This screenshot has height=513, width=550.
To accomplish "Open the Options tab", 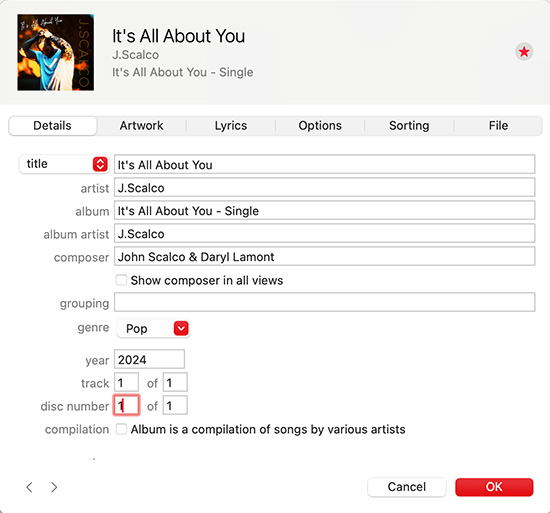I will click(320, 126).
